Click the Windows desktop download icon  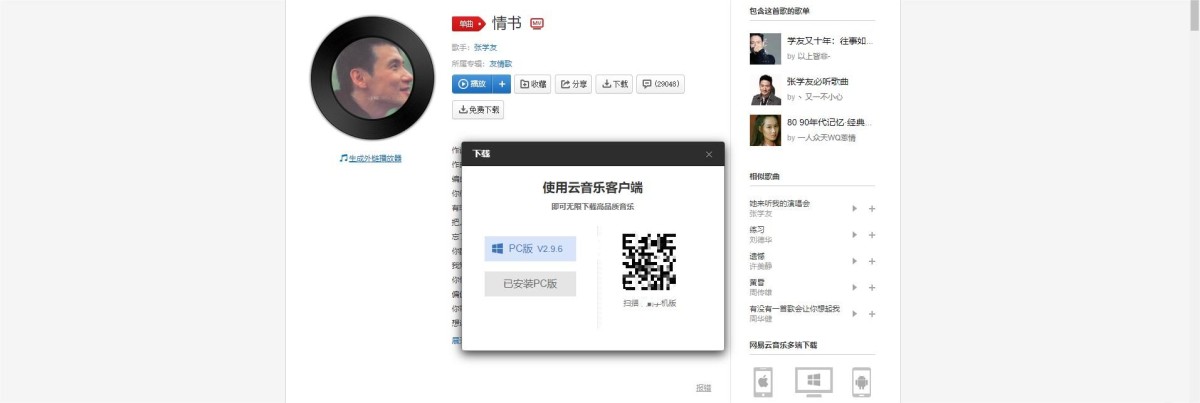pos(813,381)
